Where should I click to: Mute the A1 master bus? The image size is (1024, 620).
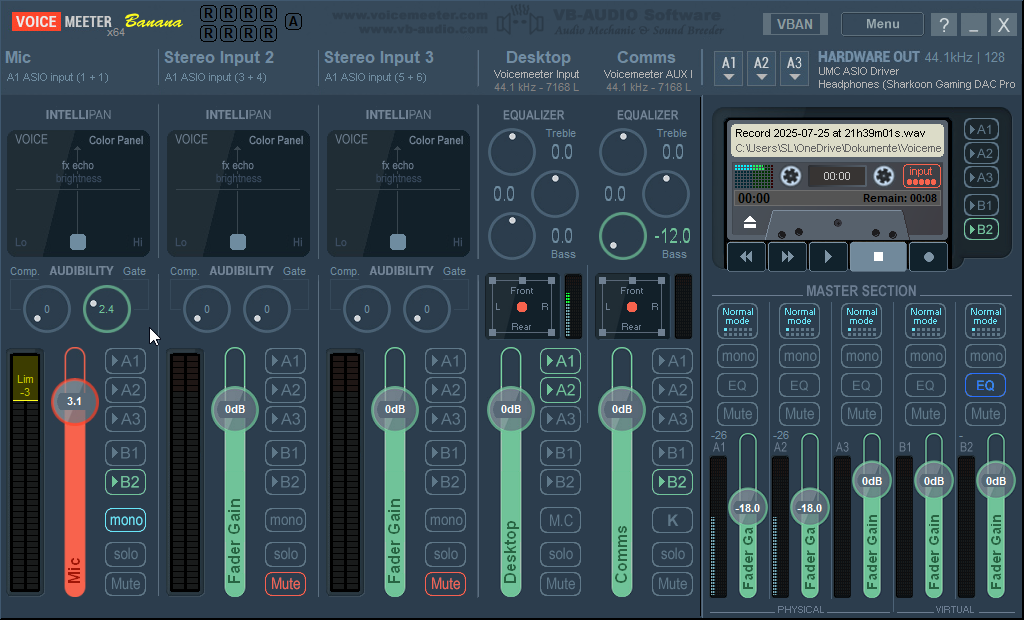point(737,414)
